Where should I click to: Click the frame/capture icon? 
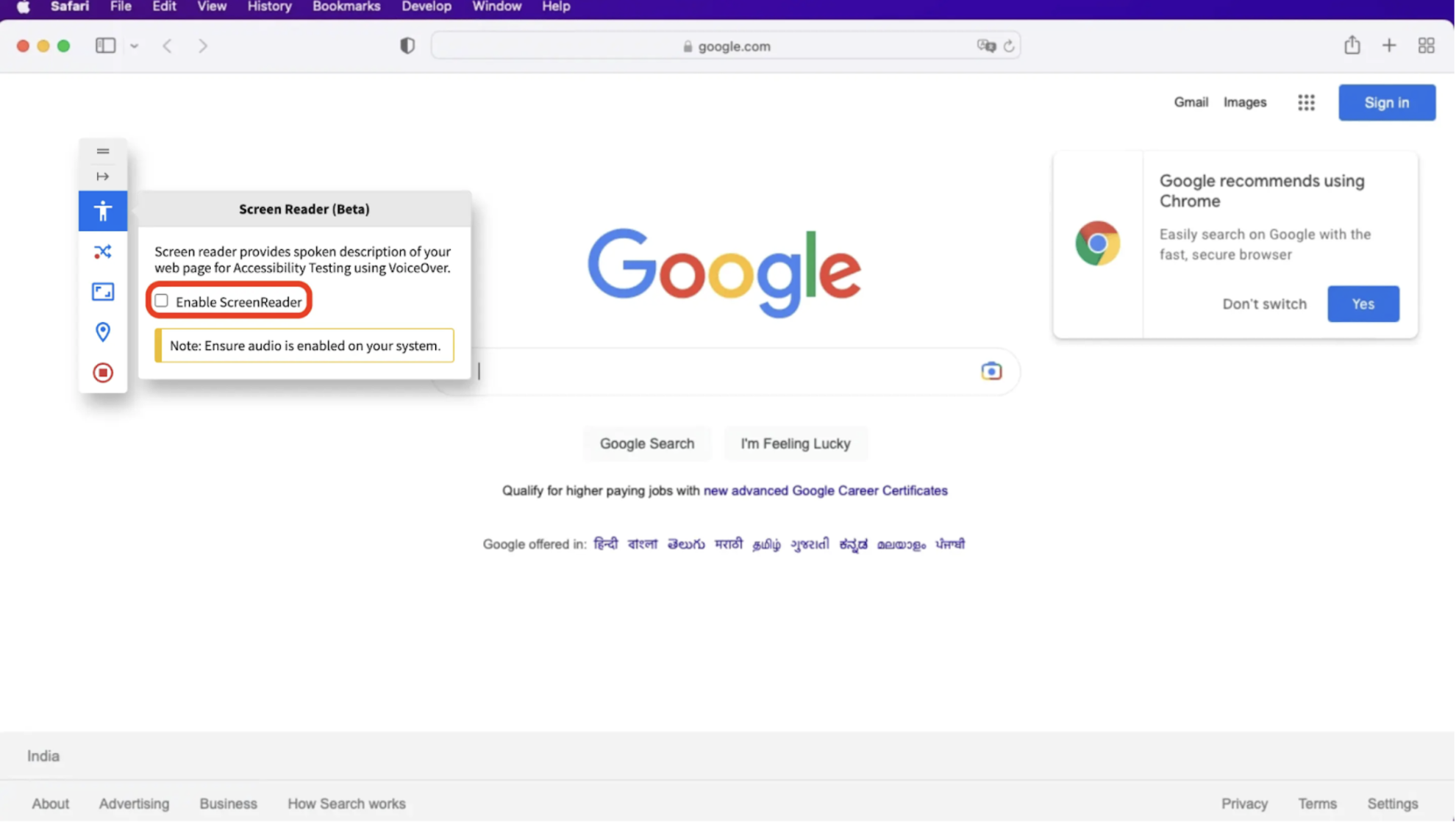103,291
